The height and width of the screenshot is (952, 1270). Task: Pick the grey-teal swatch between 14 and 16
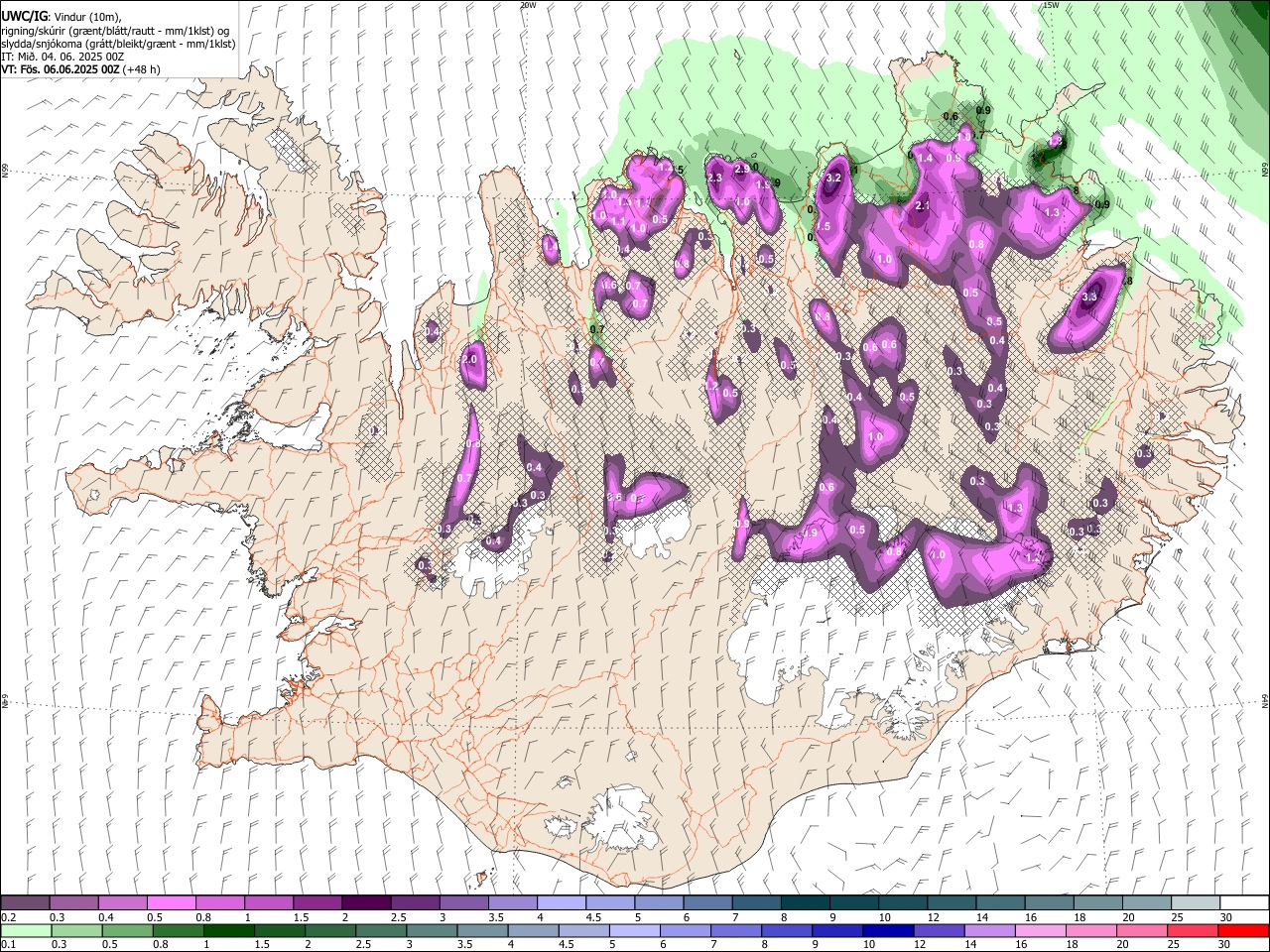[x=999, y=903]
